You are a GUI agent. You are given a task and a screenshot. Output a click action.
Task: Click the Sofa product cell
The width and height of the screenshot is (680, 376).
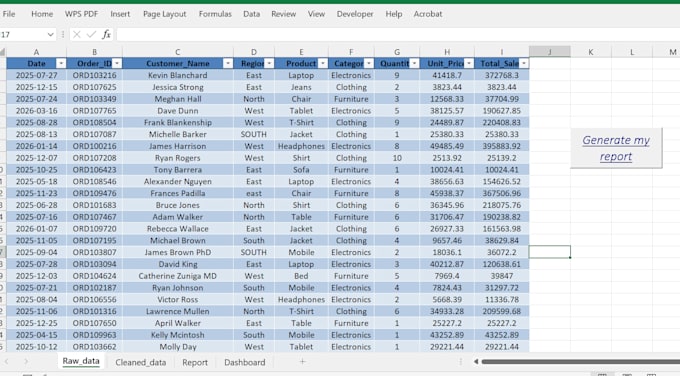tap(301, 170)
